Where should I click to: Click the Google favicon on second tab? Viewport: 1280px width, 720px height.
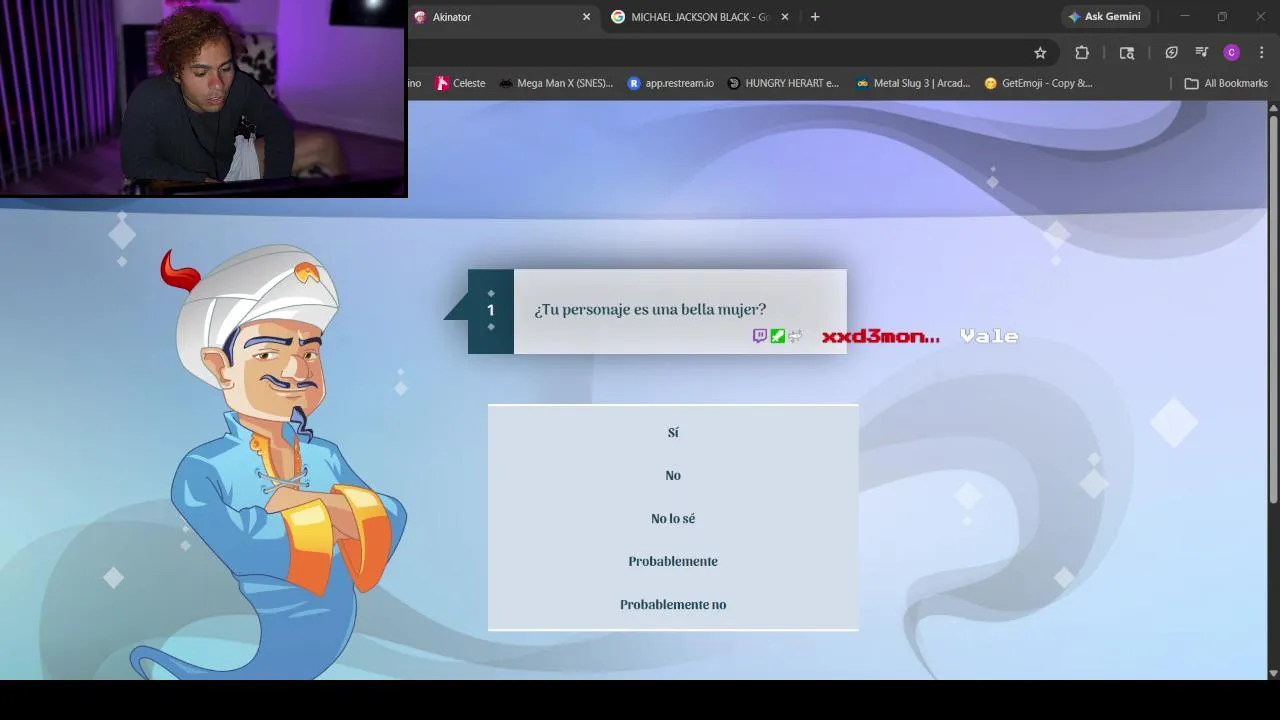(x=618, y=17)
